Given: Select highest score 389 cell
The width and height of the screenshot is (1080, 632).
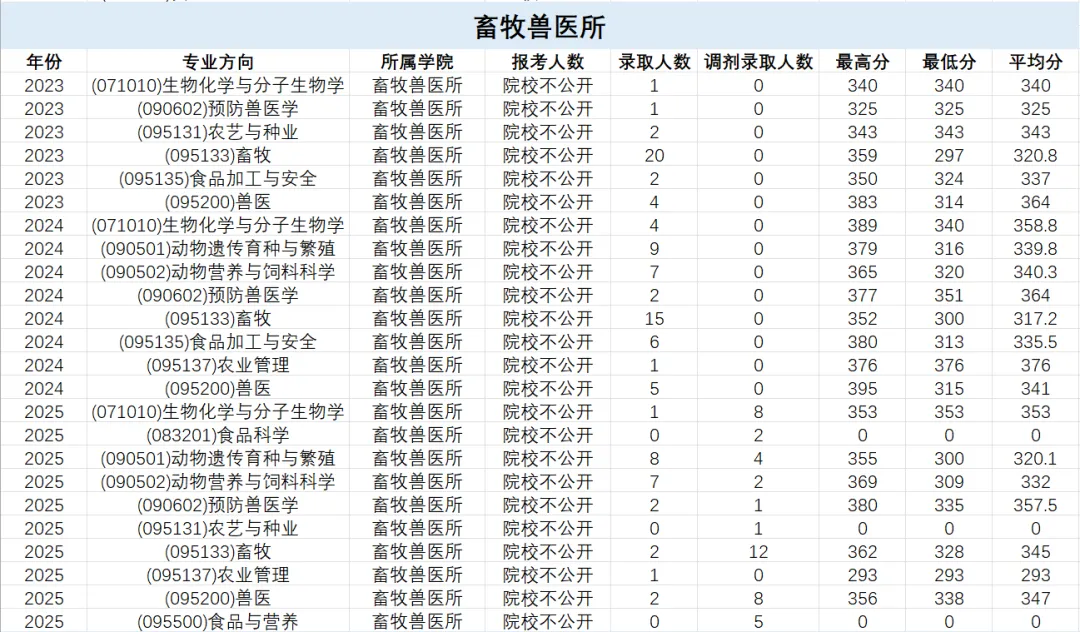Looking at the screenshot, I should (x=862, y=225).
